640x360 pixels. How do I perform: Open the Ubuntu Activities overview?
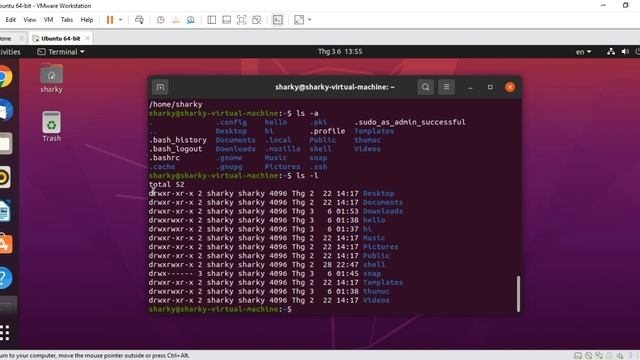pyautogui.click(x=10, y=52)
